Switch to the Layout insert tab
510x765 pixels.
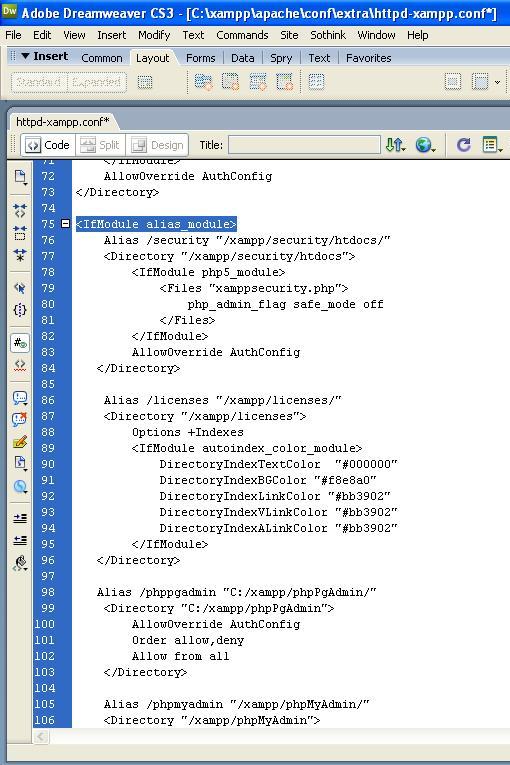(152, 58)
